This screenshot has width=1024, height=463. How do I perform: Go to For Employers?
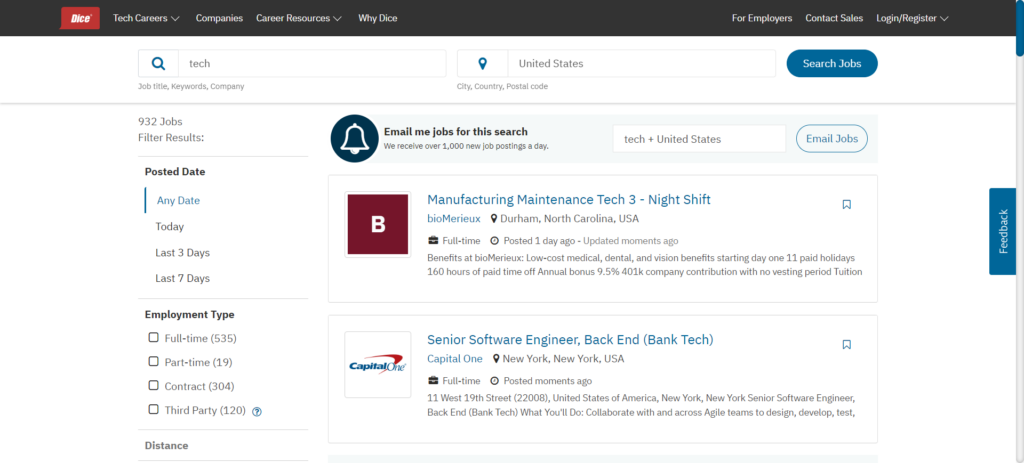pos(762,18)
